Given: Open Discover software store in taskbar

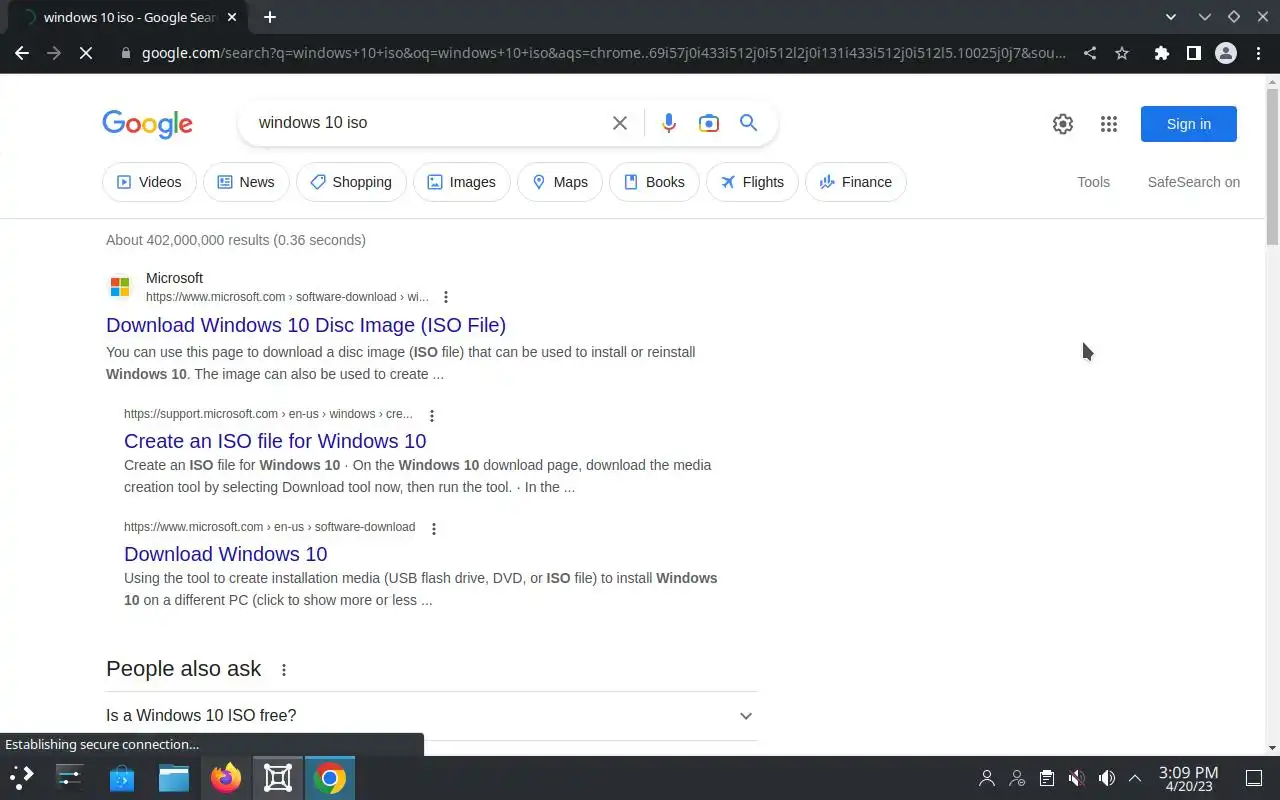Looking at the screenshot, I should coord(122,777).
